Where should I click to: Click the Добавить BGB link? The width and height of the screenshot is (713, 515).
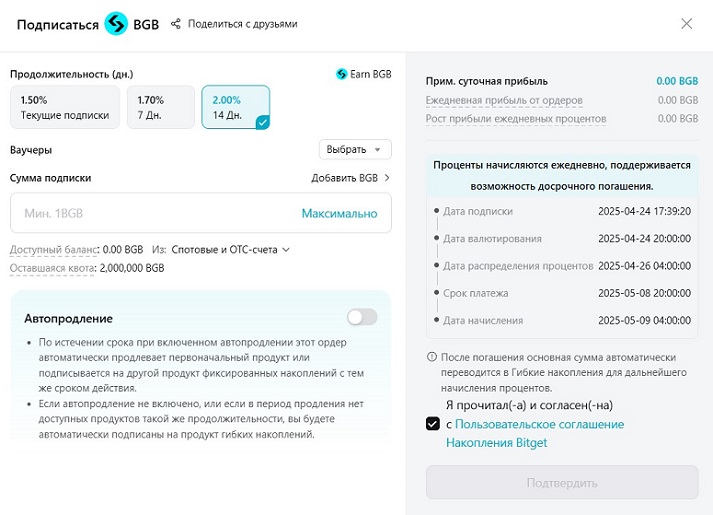344,178
